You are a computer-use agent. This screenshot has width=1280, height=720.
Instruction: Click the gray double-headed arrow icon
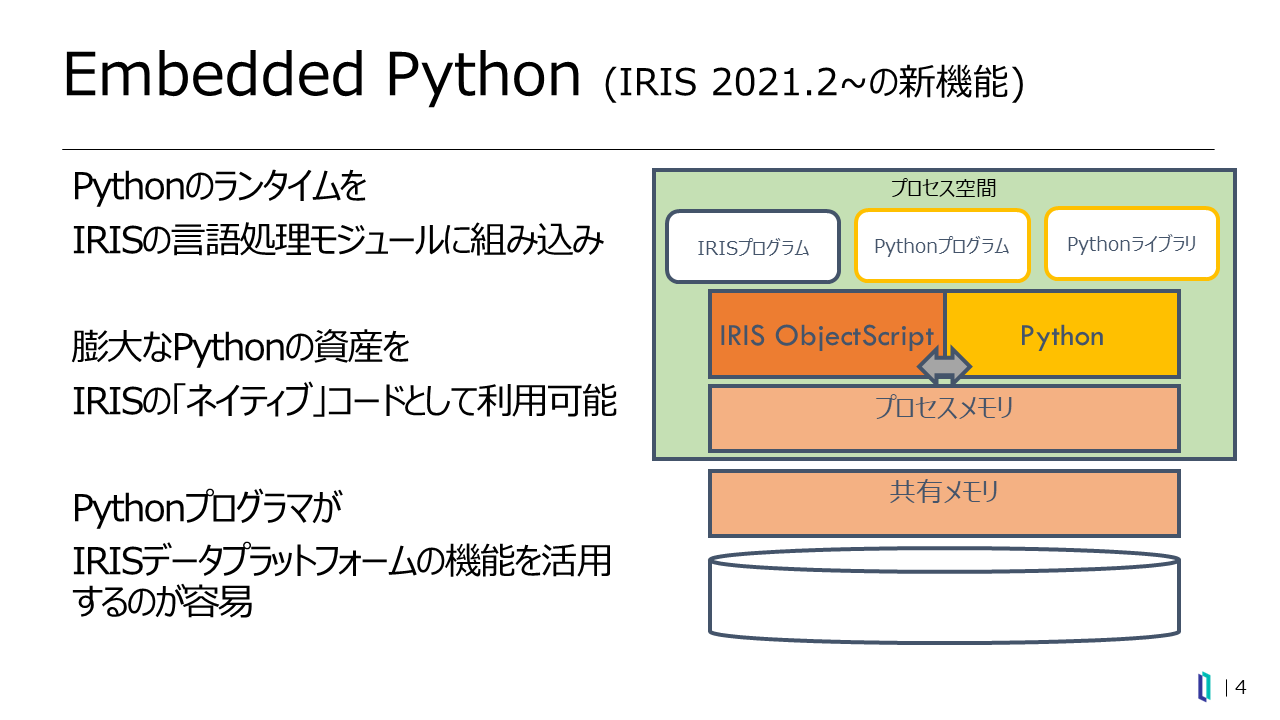(x=945, y=366)
